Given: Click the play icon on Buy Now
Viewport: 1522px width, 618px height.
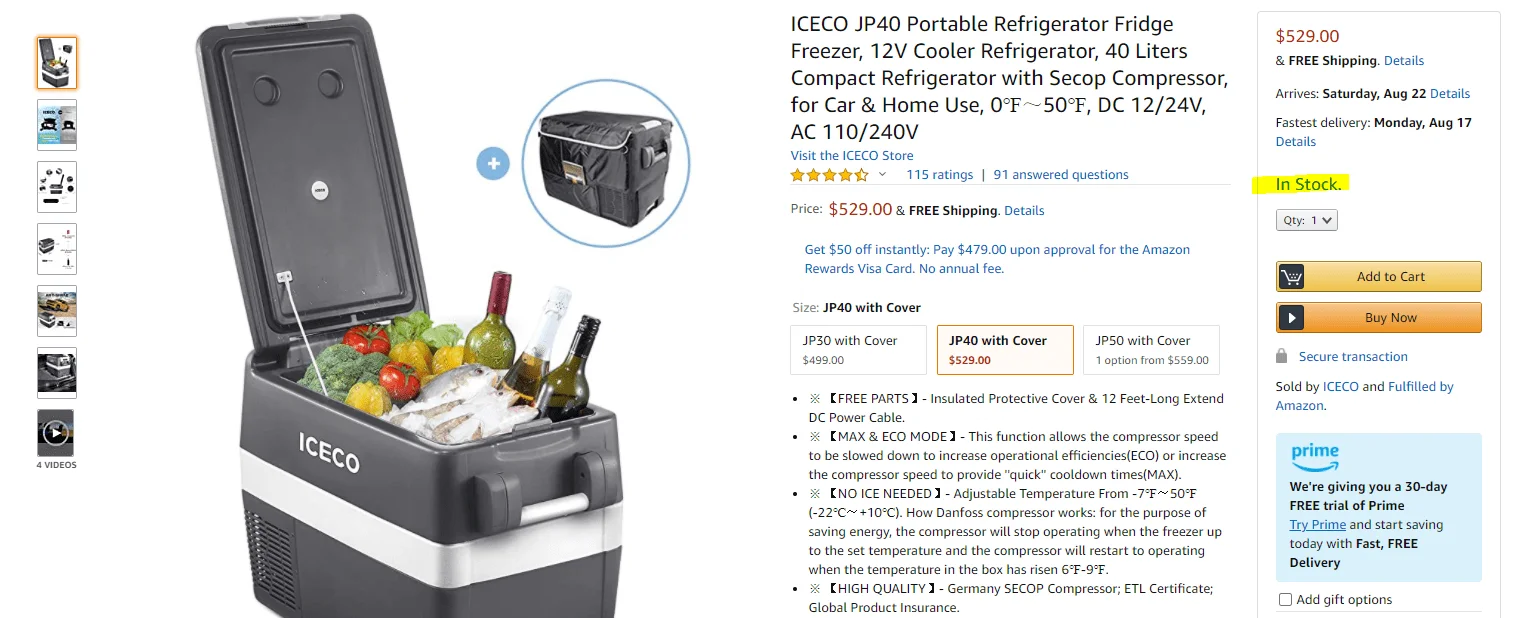Looking at the screenshot, I should (x=1292, y=318).
